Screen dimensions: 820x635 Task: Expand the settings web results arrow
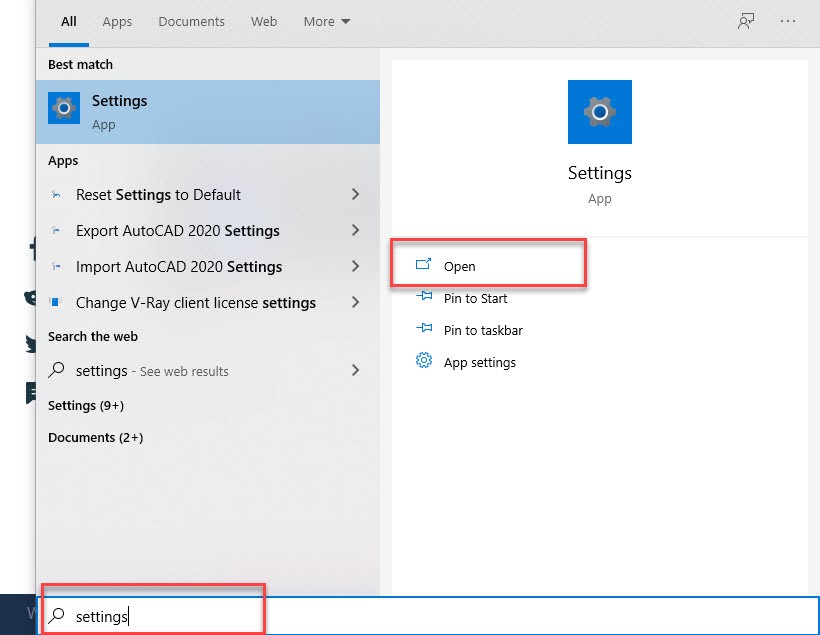(356, 370)
